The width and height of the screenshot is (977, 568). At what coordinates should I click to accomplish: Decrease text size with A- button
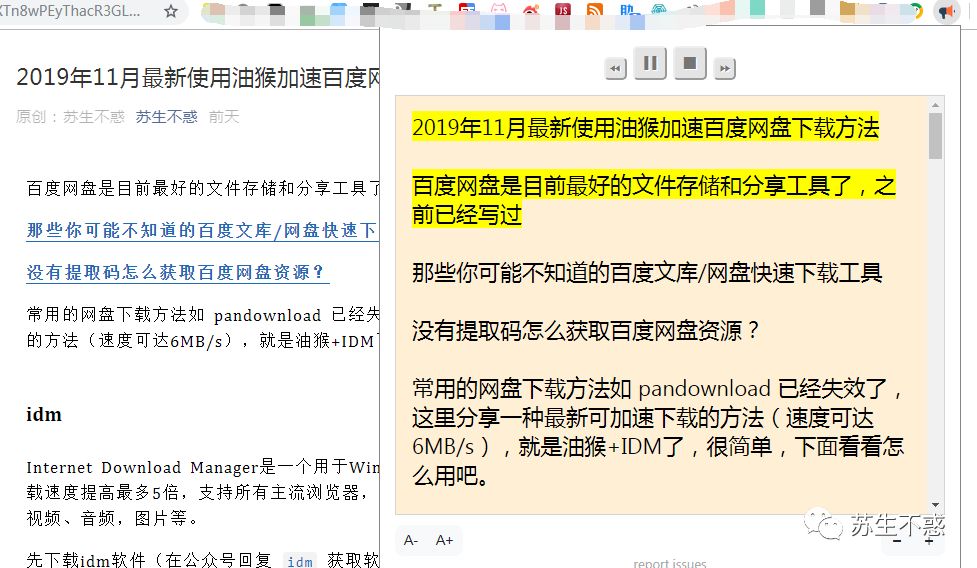411,540
